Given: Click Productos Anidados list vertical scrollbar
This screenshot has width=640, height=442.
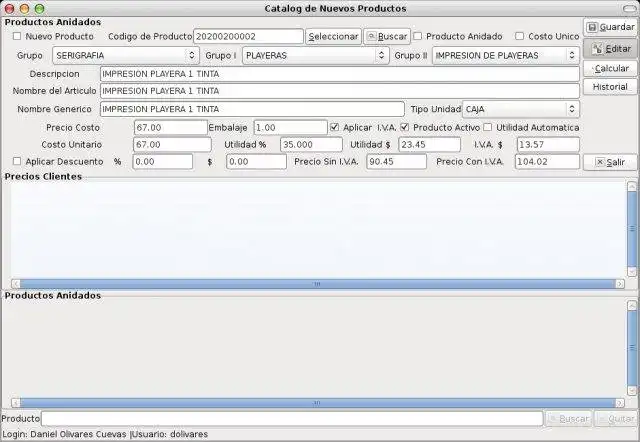Looking at the screenshot, I should click(x=632, y=348).
